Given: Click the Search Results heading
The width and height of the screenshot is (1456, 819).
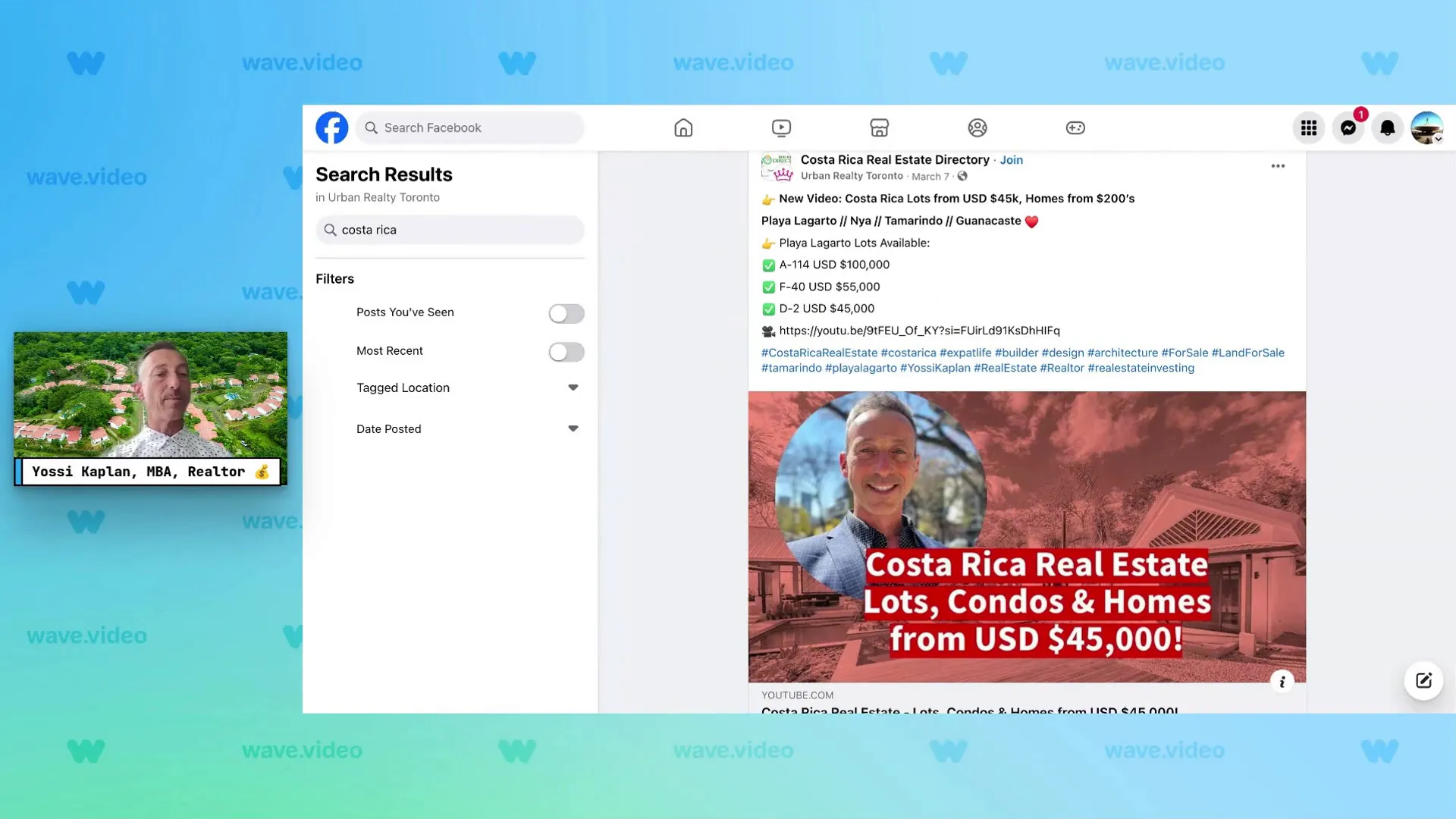Looking at the screenshot, I should (x=384, y=174).
